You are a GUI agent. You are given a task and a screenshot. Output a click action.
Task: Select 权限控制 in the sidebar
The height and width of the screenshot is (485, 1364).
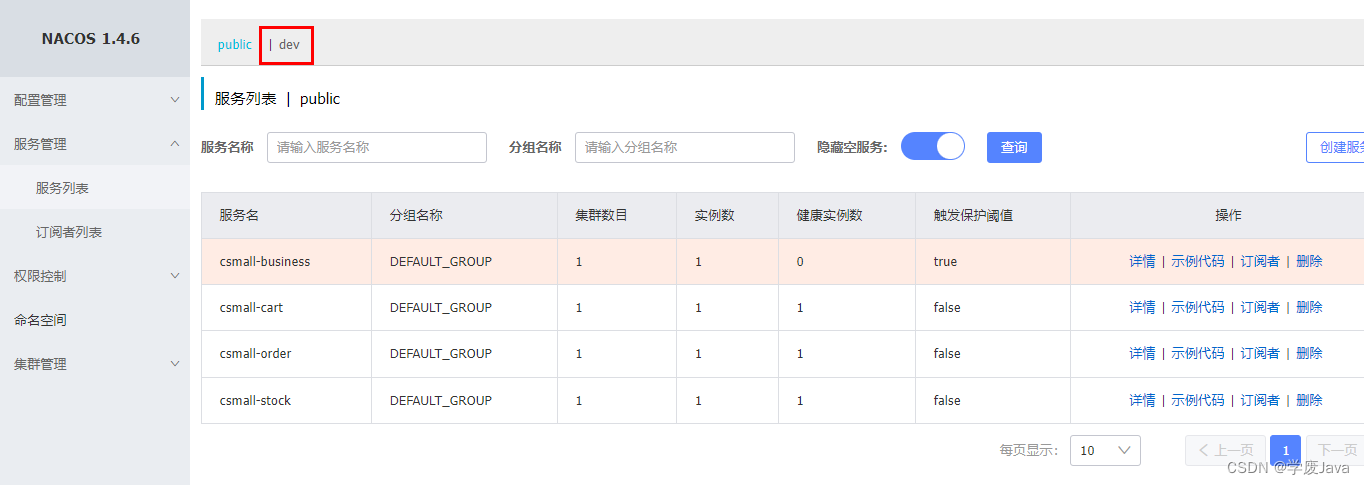[40, 276]
